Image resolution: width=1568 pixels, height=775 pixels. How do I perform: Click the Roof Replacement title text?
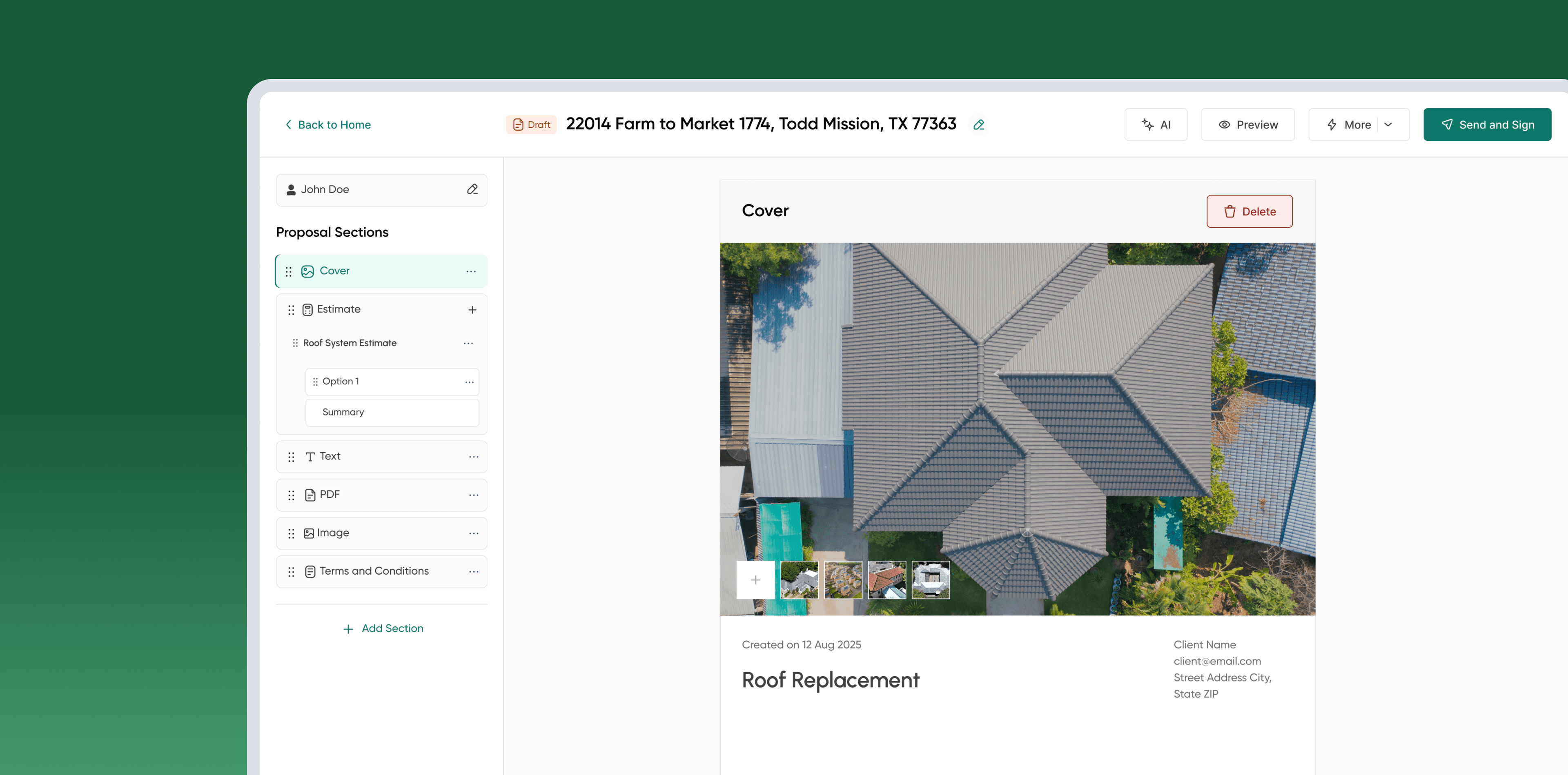(830, 680)
